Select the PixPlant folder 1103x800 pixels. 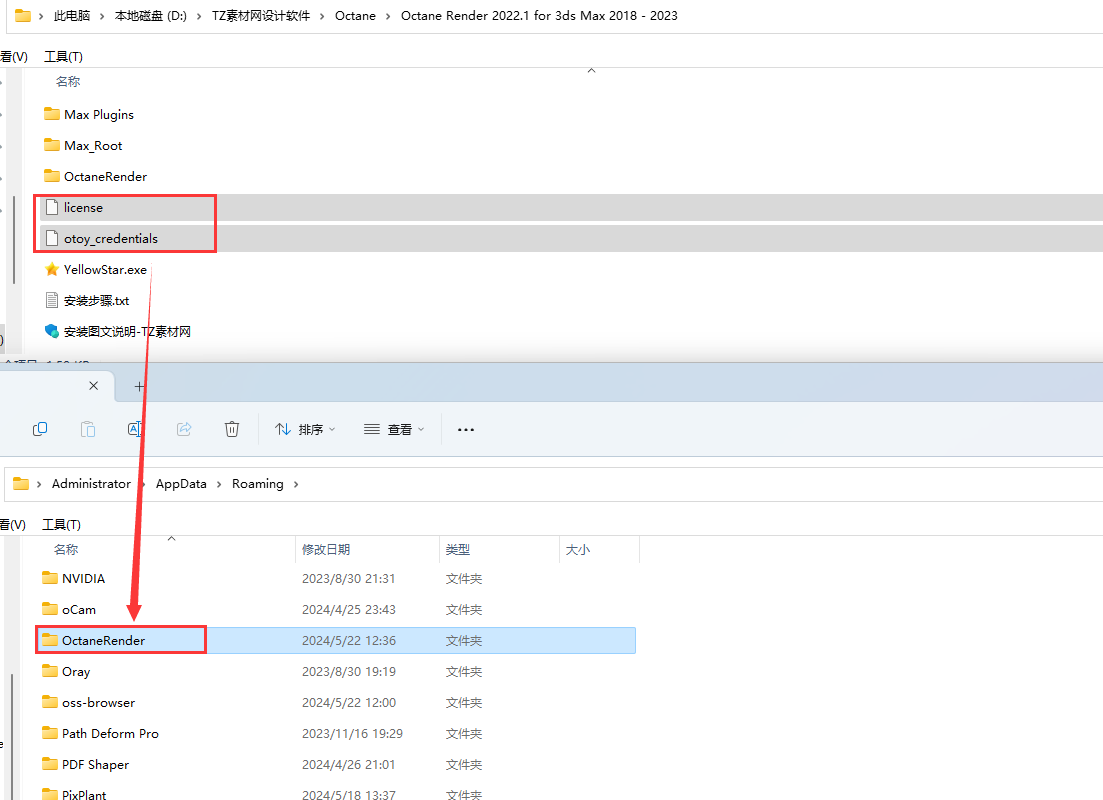pyautogui.click(x=74, y=794)
